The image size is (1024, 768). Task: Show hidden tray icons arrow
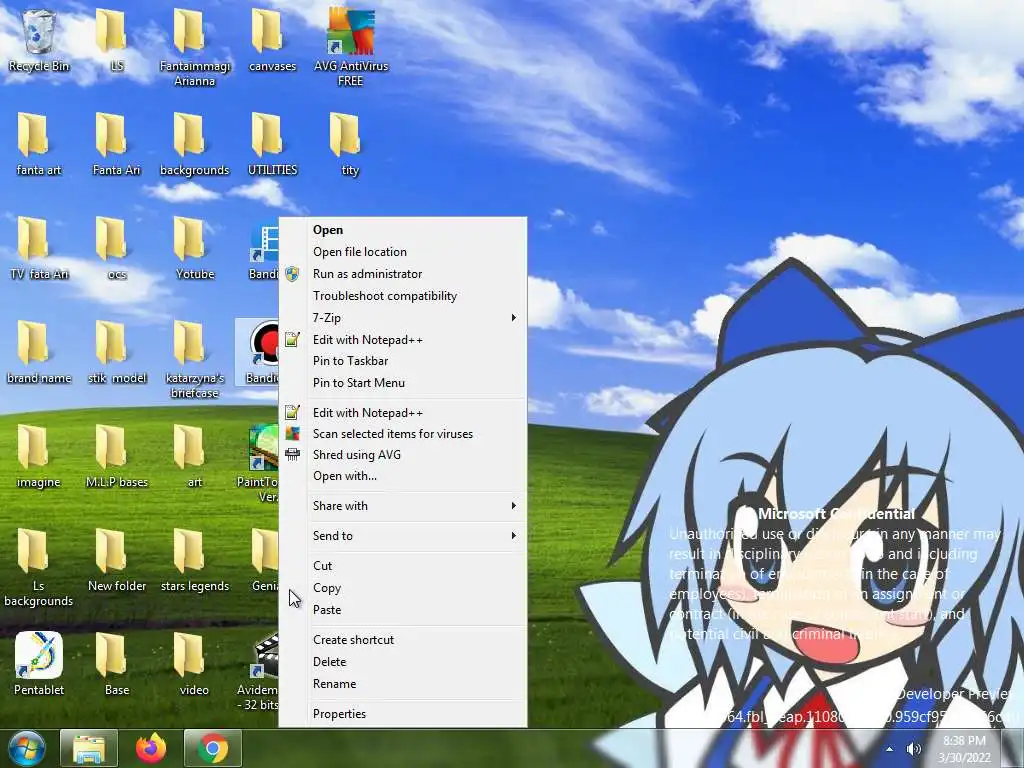pos(889,749)
